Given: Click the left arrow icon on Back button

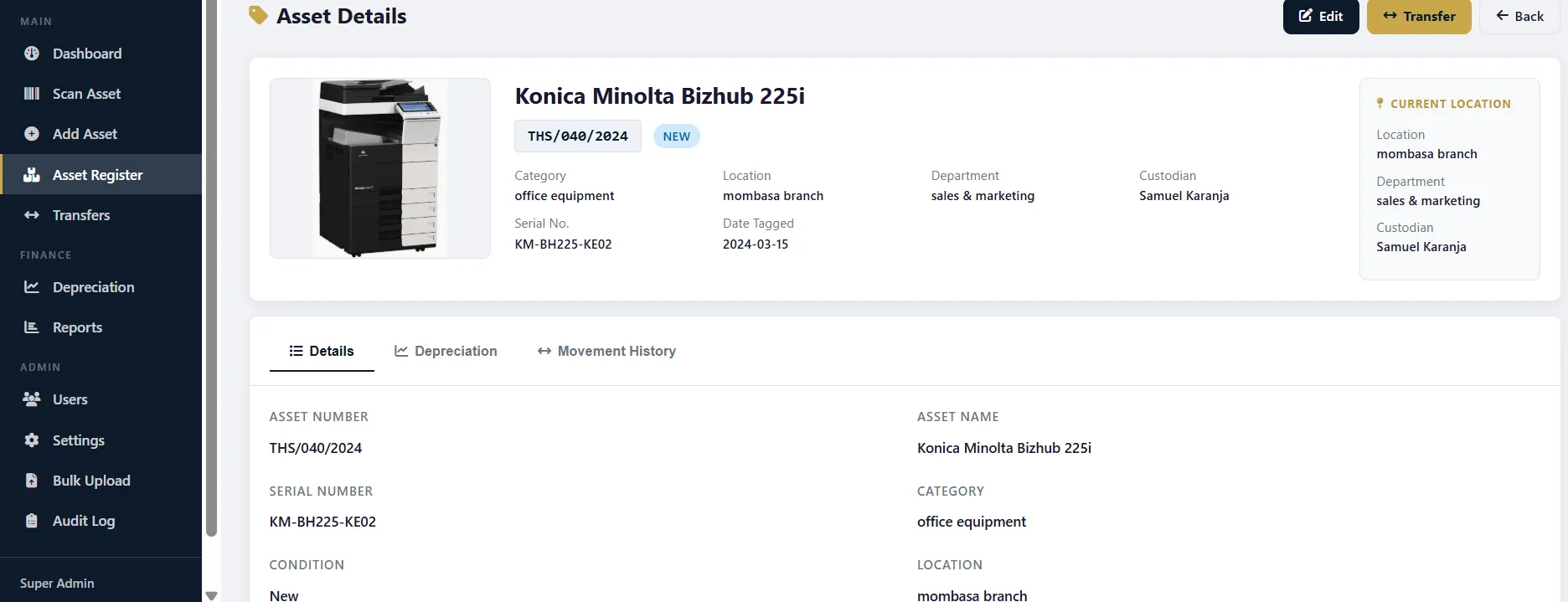Looking at the screenshot, I should [x=1503, y=16].
